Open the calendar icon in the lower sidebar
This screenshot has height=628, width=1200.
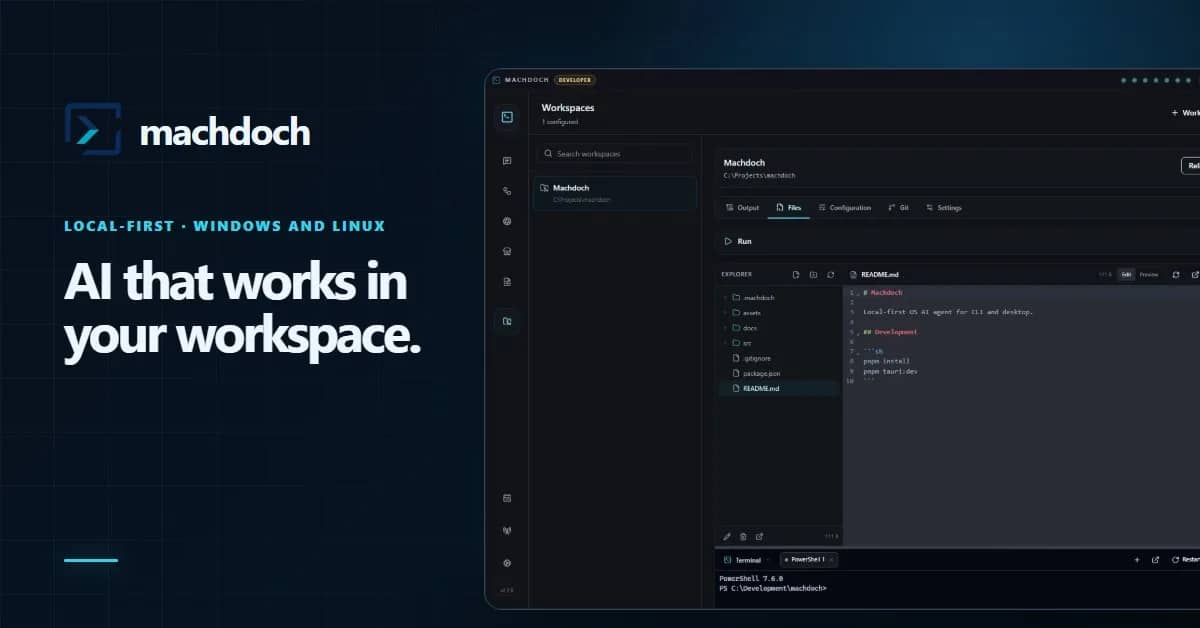click(x=507, y=497)
